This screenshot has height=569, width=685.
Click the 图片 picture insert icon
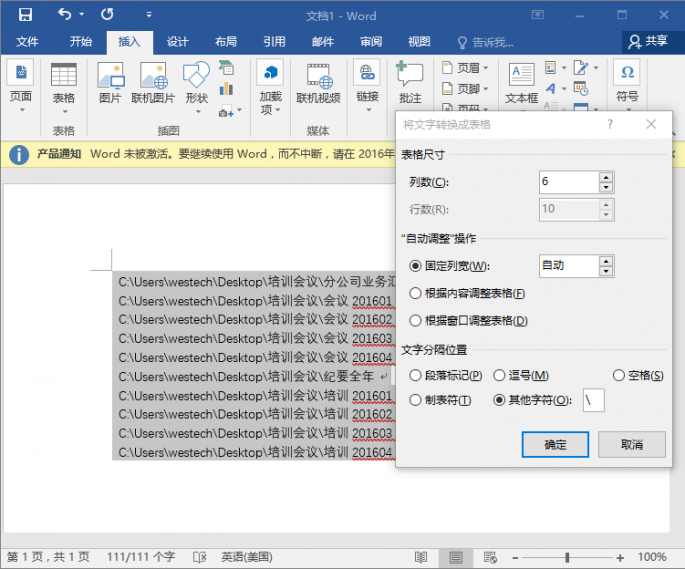[110, 75]
